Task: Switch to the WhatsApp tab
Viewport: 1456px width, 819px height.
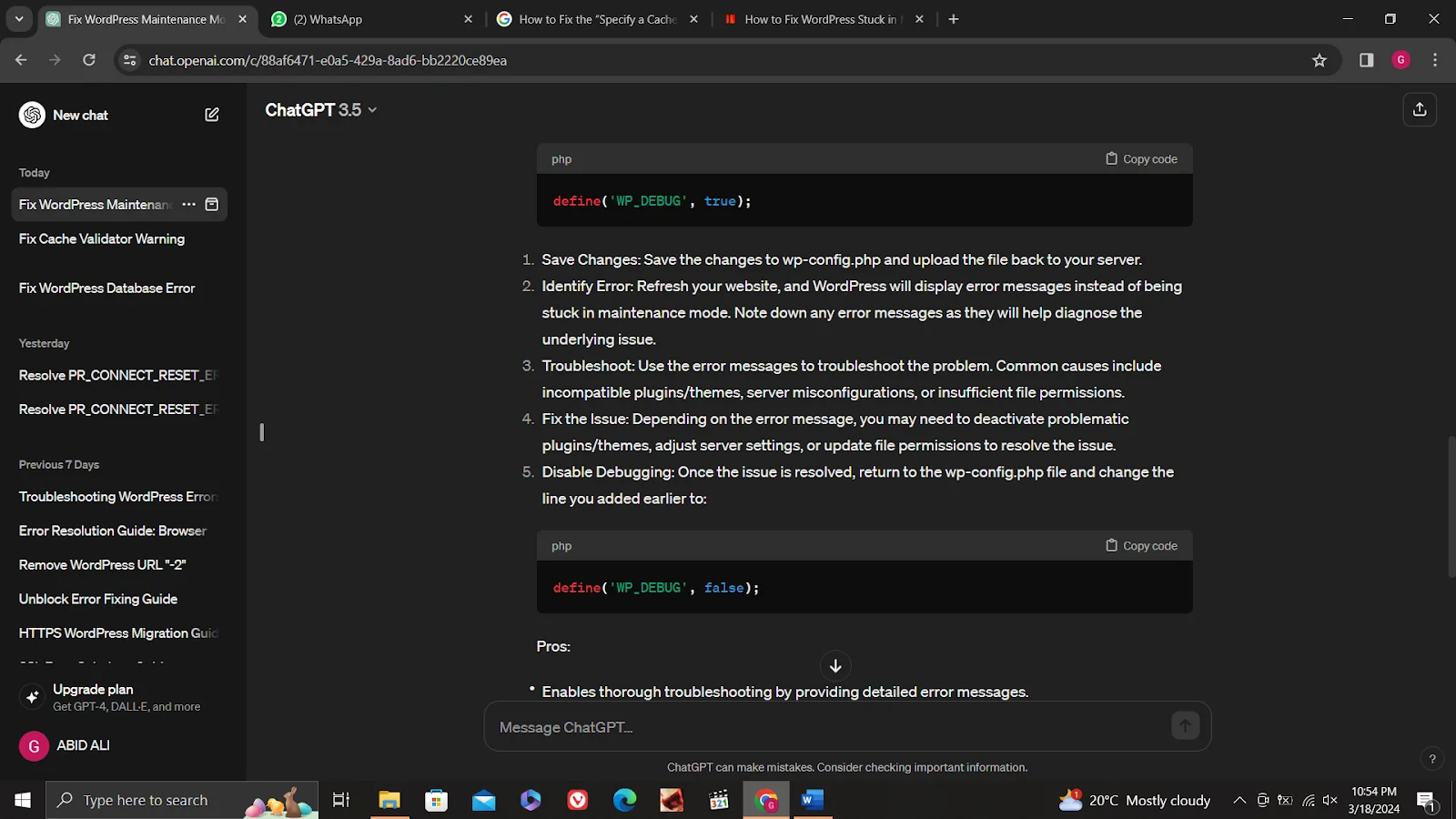Action: (364, 19)
